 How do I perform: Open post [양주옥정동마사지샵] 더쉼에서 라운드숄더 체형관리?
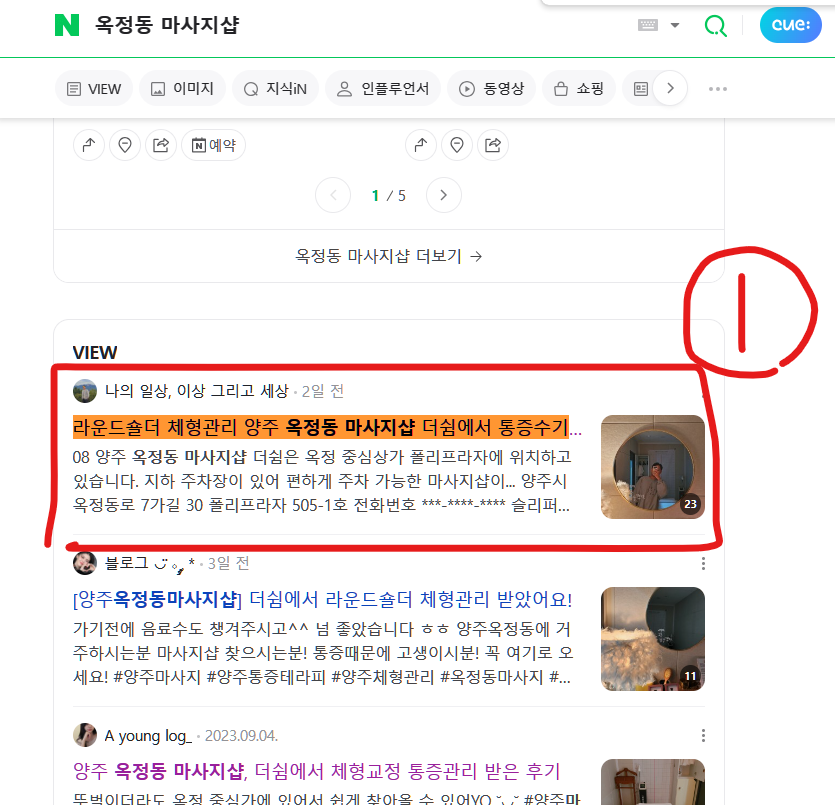[x=323, y=599]
